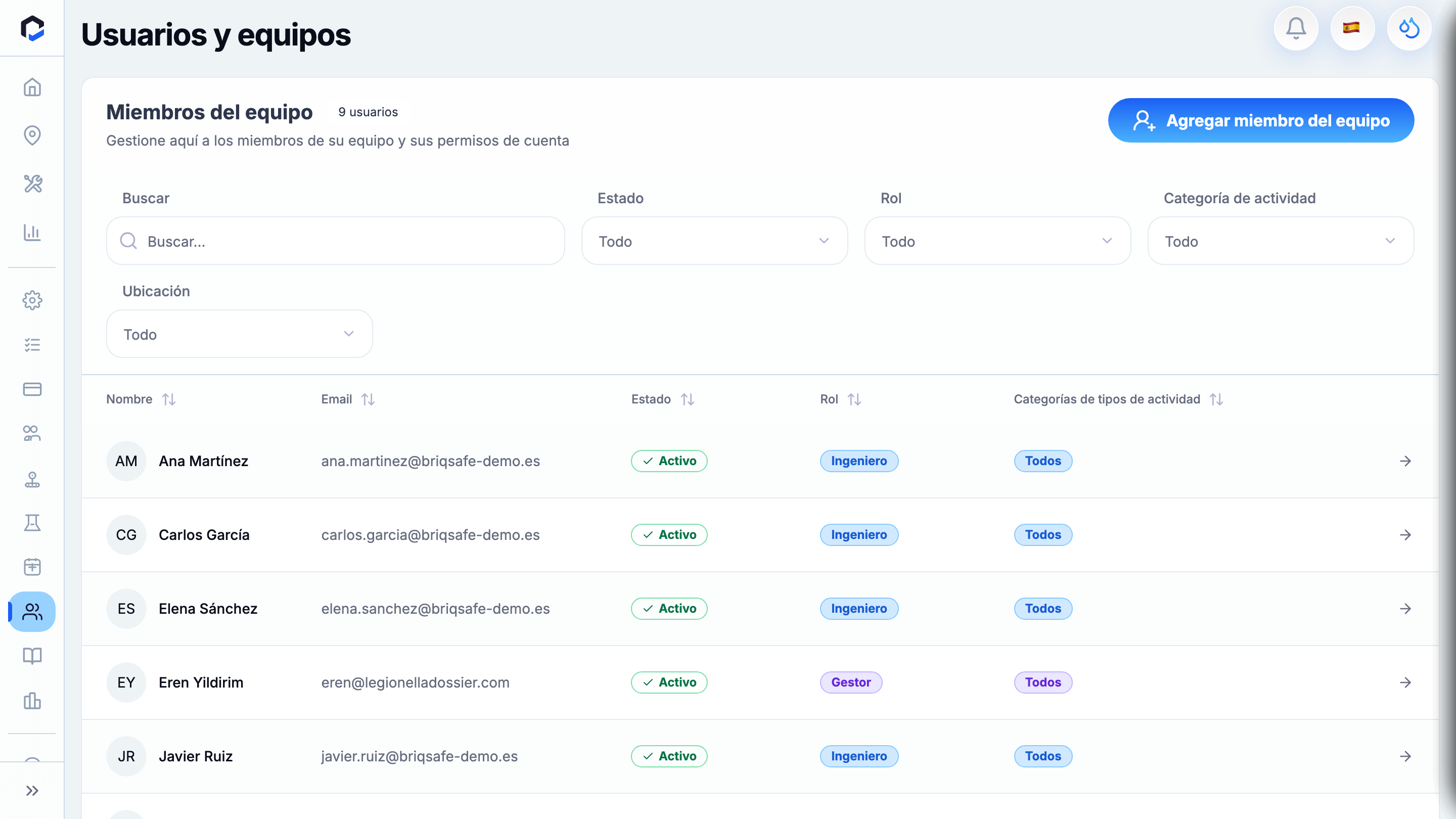Click the app logo in the corner
The height and width of the screenshot is (819, 1456).
pos(32,28)
